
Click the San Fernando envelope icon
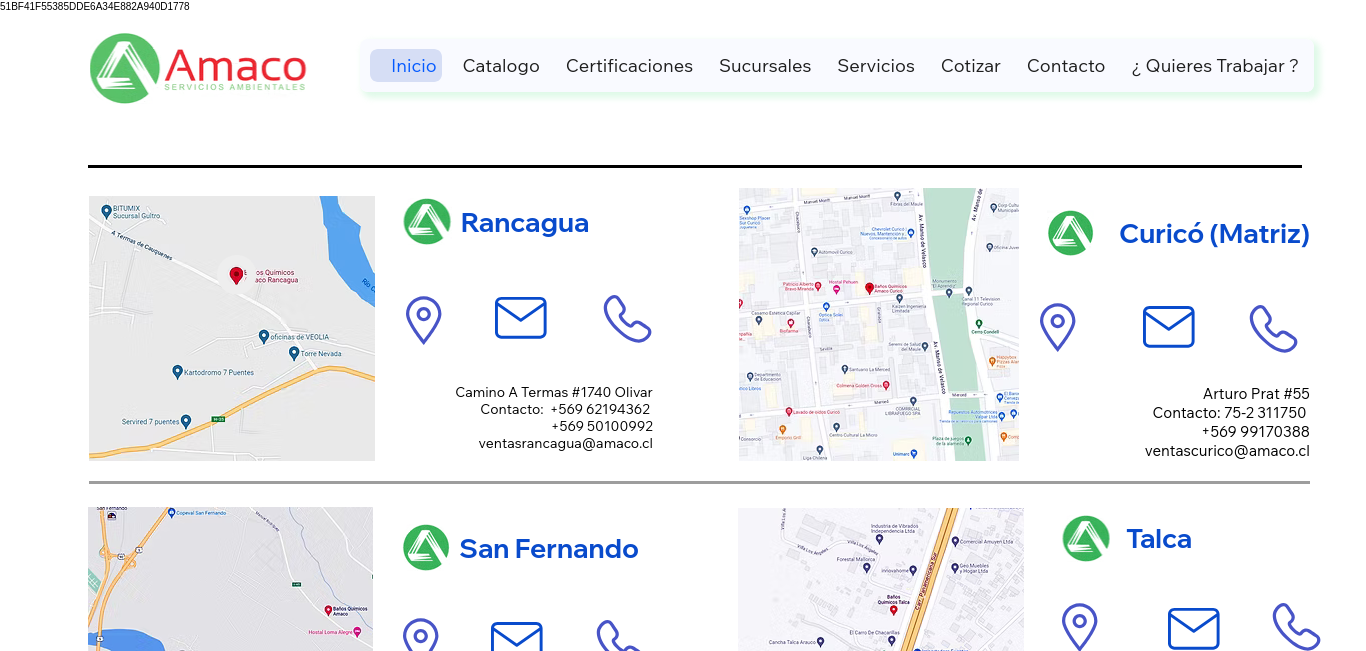pos(517,636)
